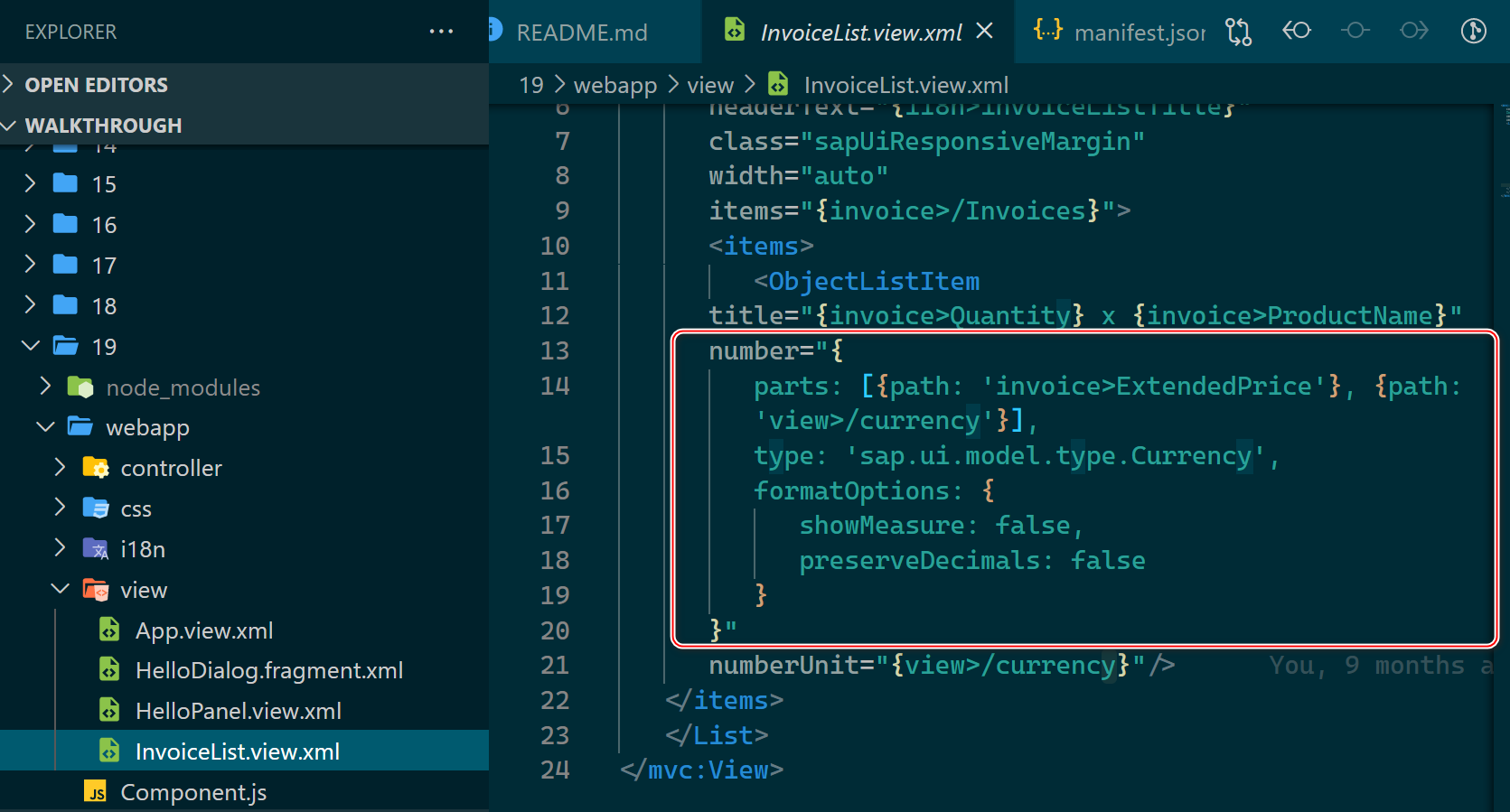Image resolution: width=1510 pixels, height=812 pixels.
Task: Click type 'sap.ui.model.type.Currency' text
Action: tap(1017, 455)
